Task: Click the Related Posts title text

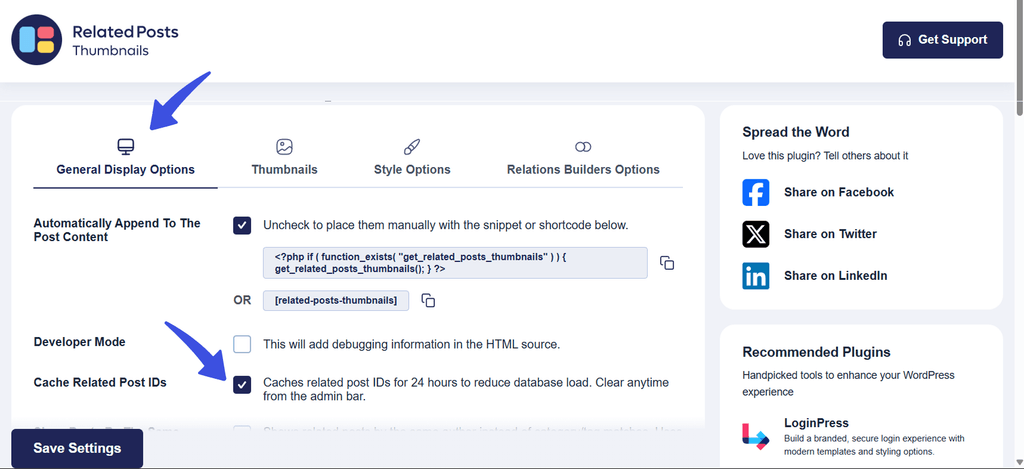Action: point(125,31)
